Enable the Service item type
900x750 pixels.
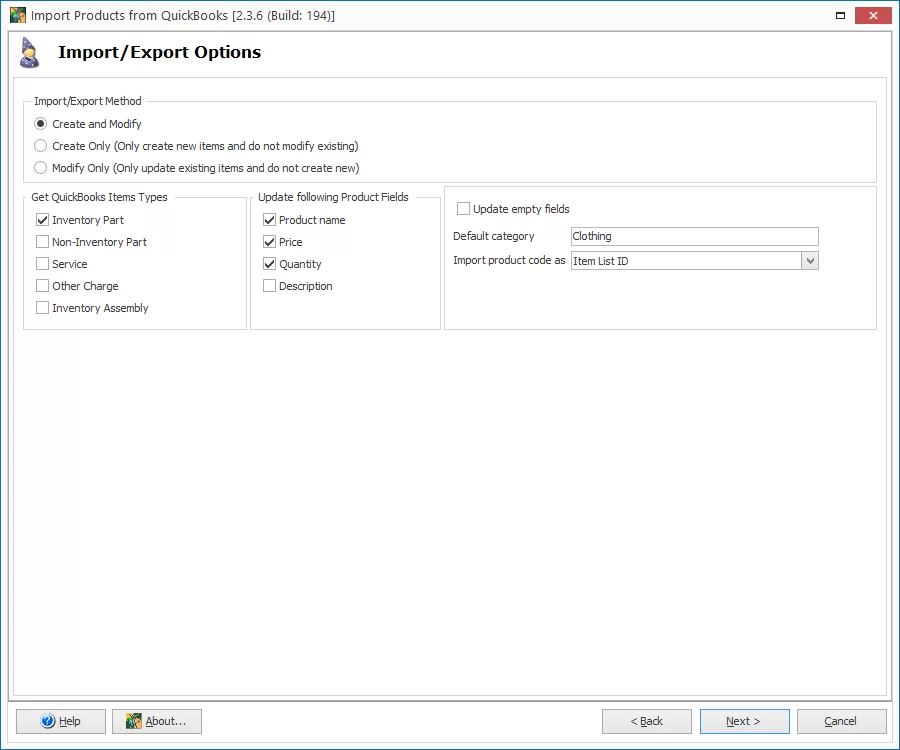click(41, 263)
